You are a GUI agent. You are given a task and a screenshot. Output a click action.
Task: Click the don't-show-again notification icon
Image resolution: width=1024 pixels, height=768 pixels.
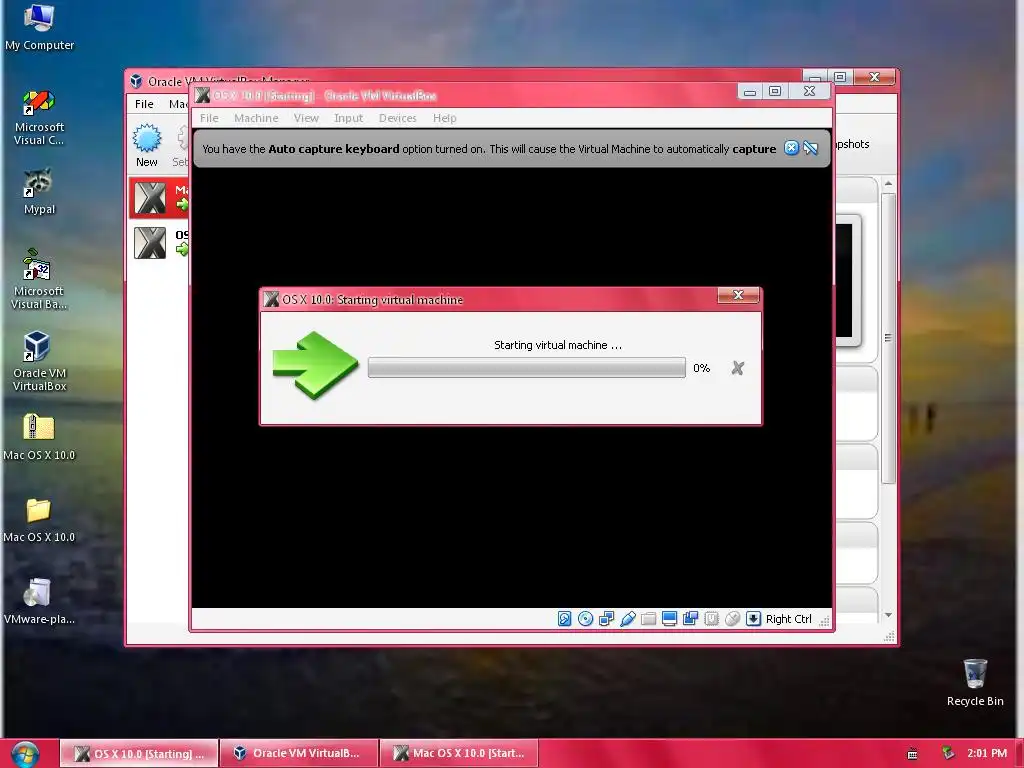click(x=810, y=148)
